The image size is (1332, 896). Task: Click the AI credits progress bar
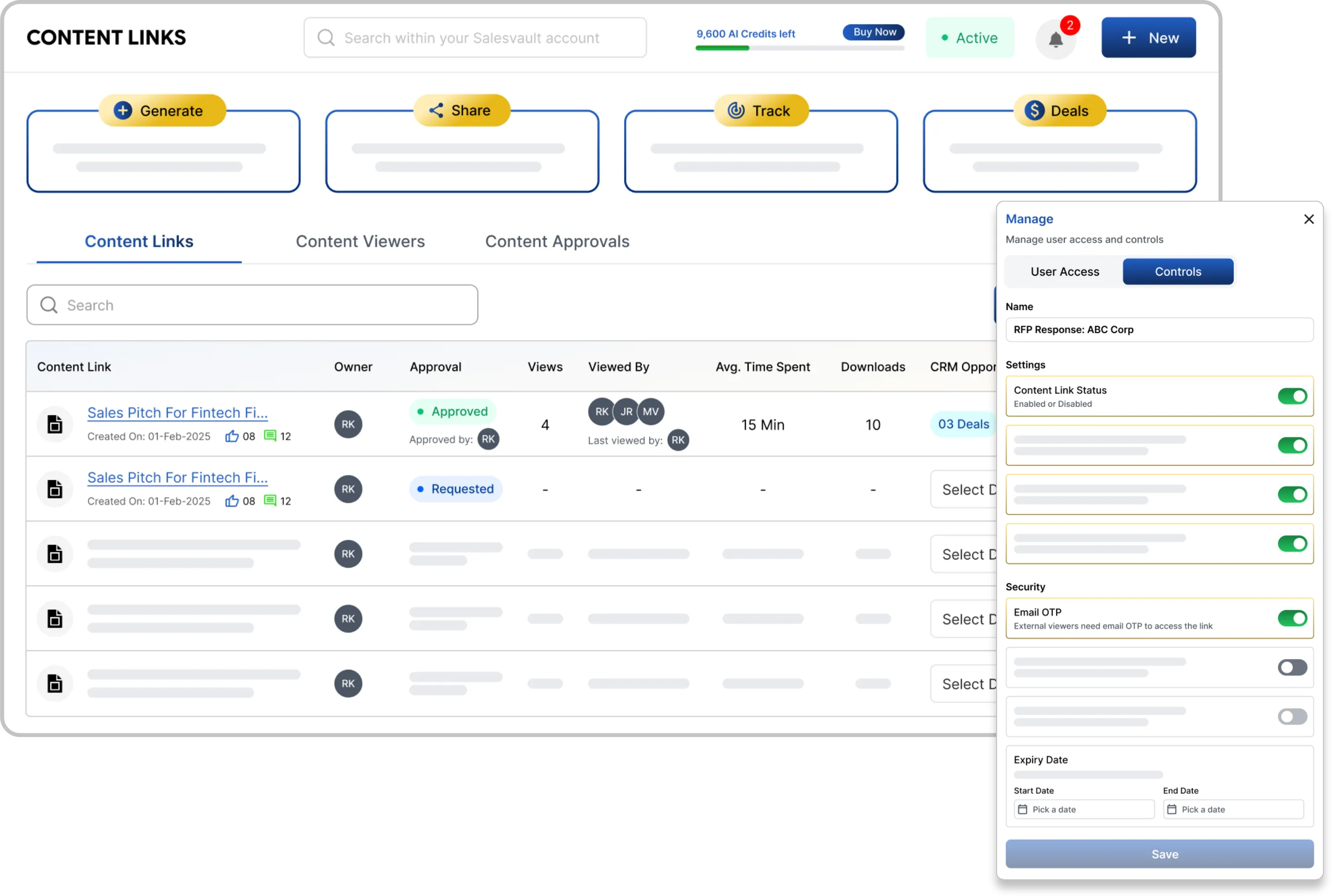(799, 48)
